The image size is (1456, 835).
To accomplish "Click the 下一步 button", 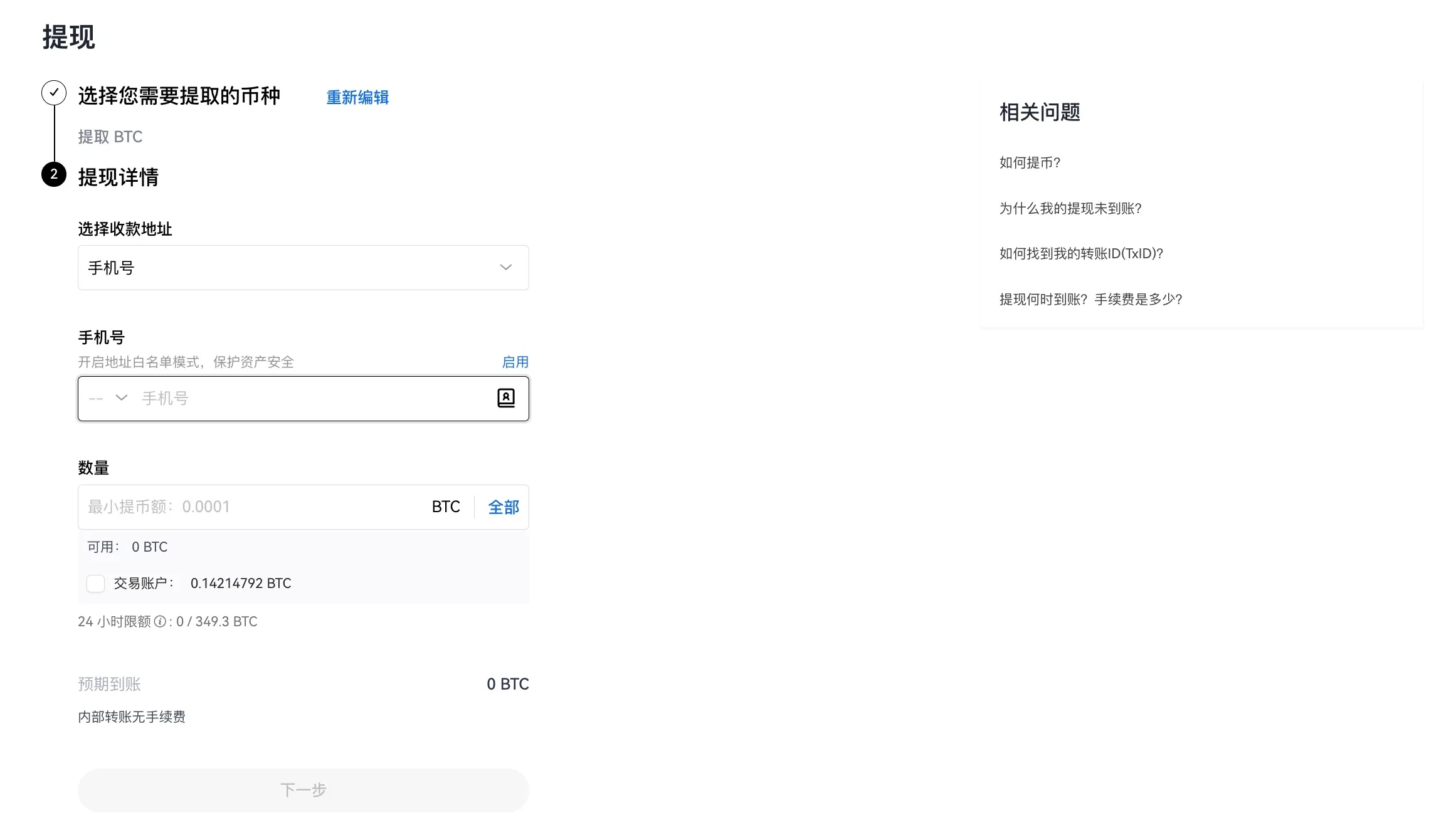I will (303, 790).
